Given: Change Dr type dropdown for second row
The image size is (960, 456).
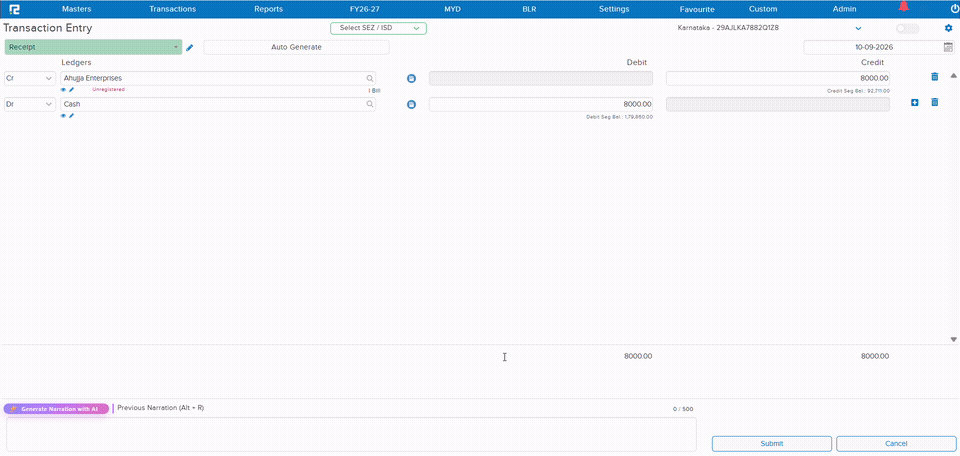Looking at the screenshot, I should [x=29, y=104].
